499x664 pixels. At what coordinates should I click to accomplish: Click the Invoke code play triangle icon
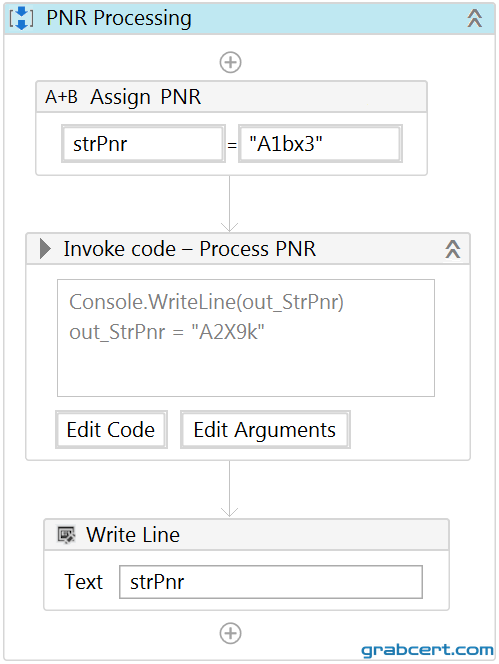coord(45,249)
